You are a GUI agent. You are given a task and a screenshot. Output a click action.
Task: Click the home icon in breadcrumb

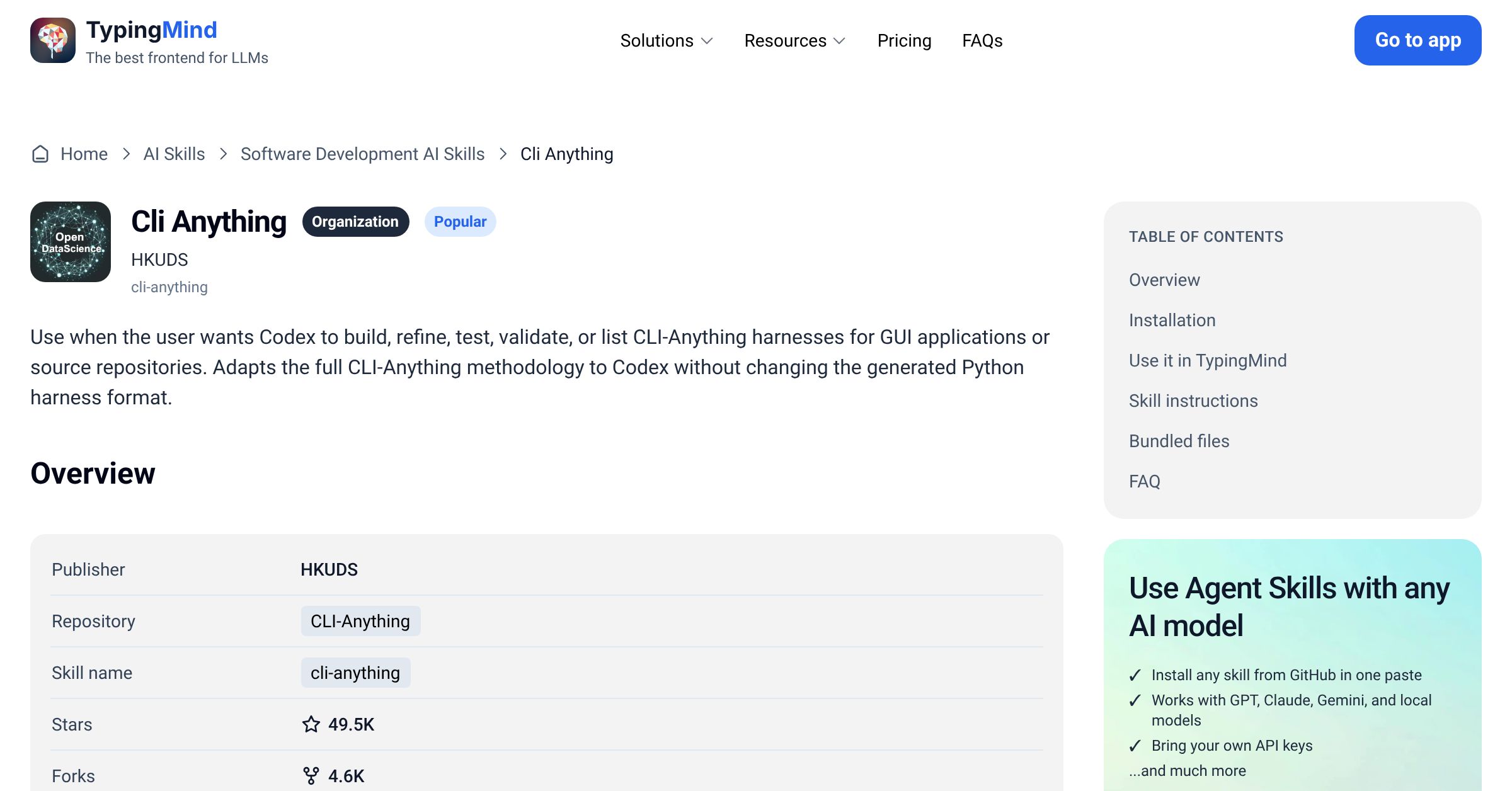pos(40,154)
